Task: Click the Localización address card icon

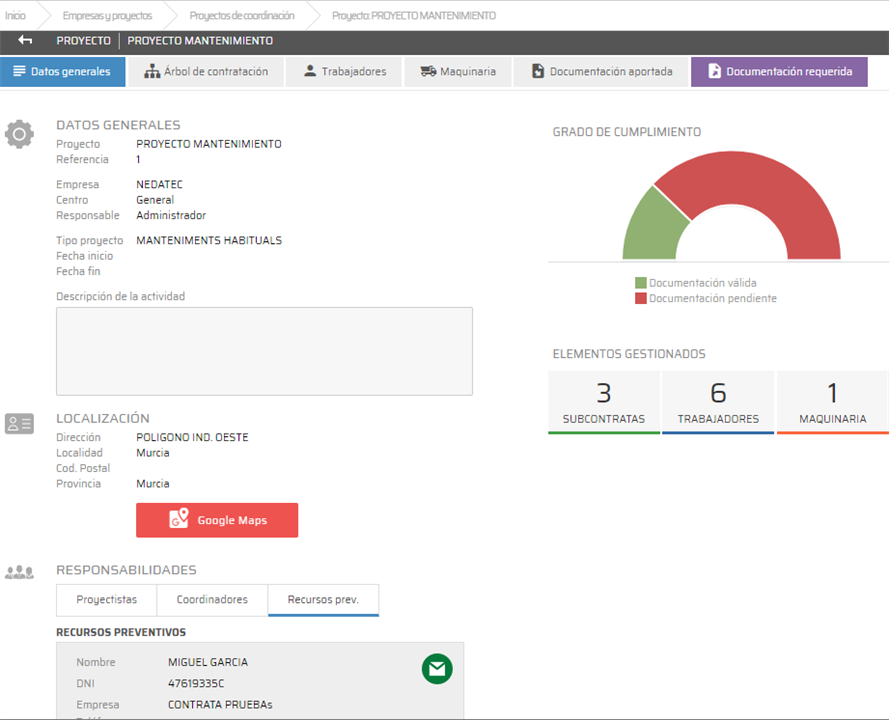Action: click(19, 424)
